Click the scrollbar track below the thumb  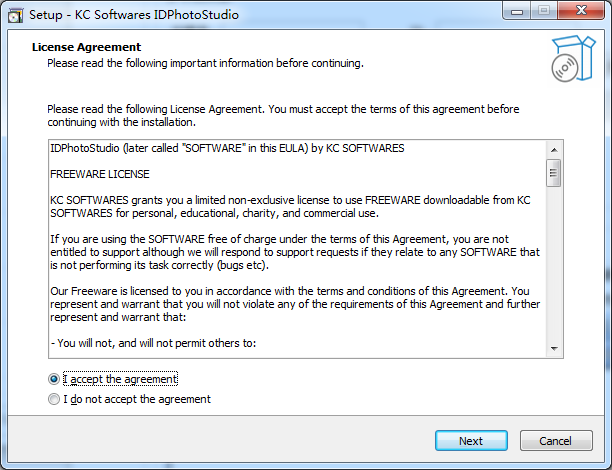click(553, 270)
